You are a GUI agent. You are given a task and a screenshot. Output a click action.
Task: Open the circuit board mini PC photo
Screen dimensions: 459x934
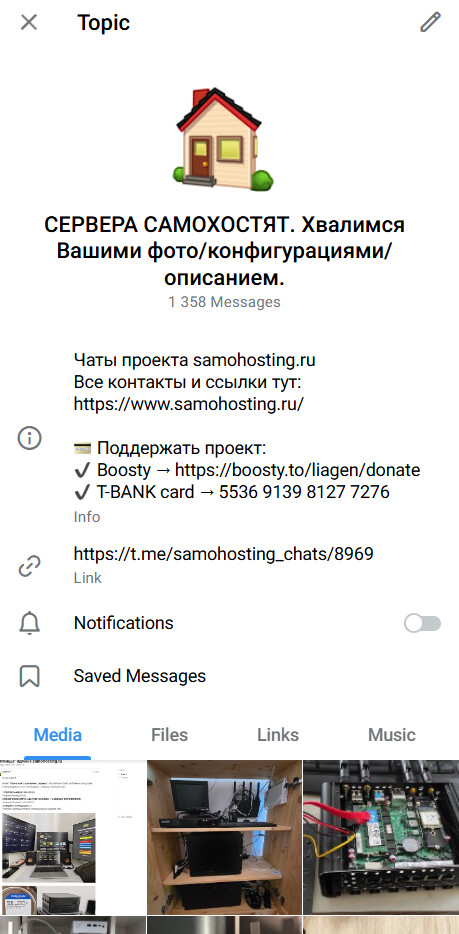[x=381, y=837]
